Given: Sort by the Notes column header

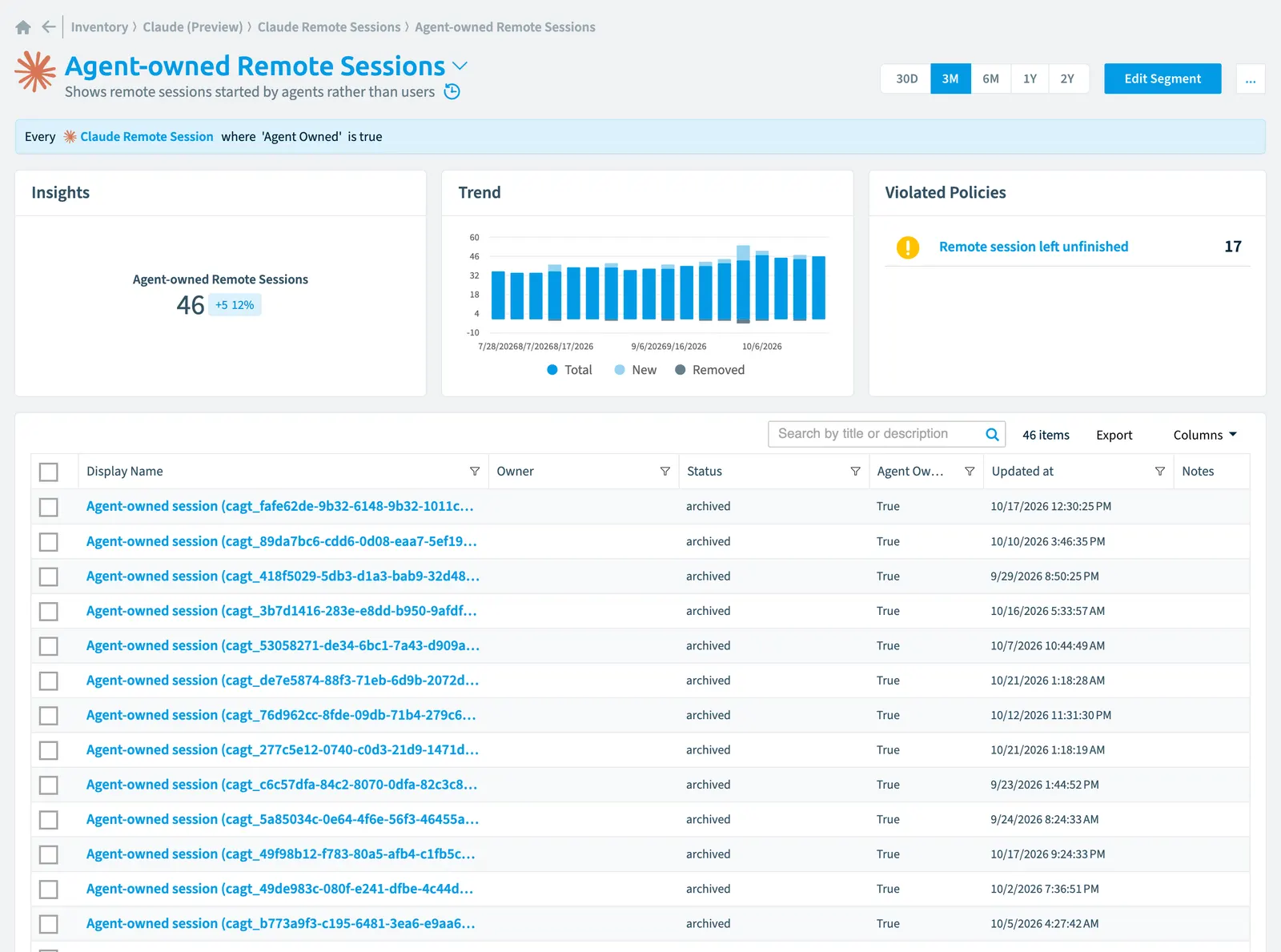Looking at the screenshot, I should [x=1198, y=472].
